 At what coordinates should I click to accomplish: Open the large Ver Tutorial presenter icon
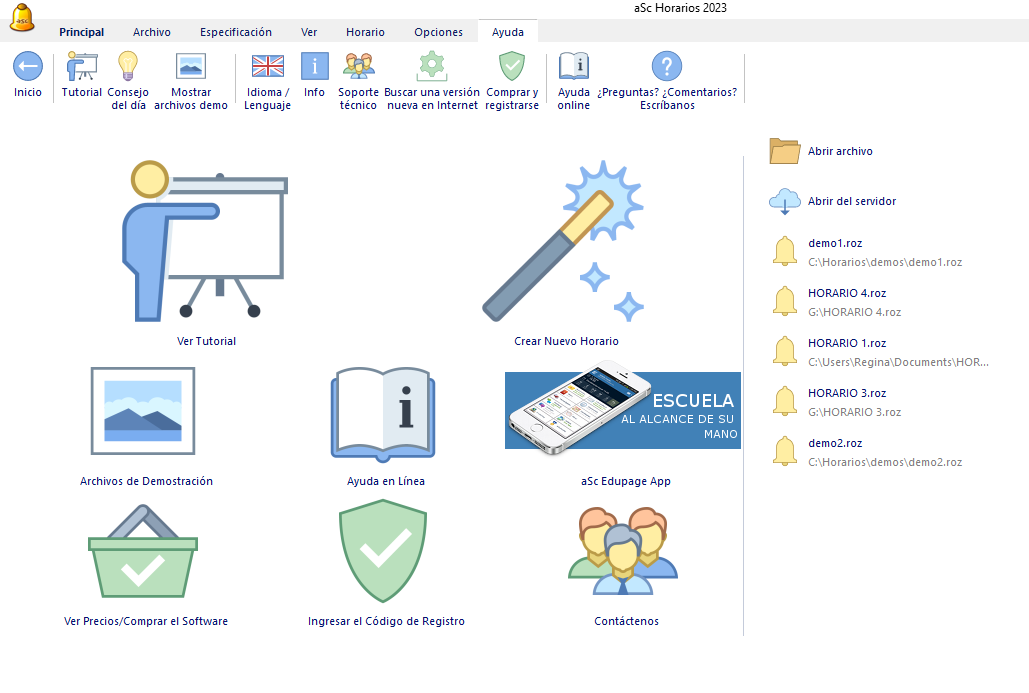coord(205,241)
